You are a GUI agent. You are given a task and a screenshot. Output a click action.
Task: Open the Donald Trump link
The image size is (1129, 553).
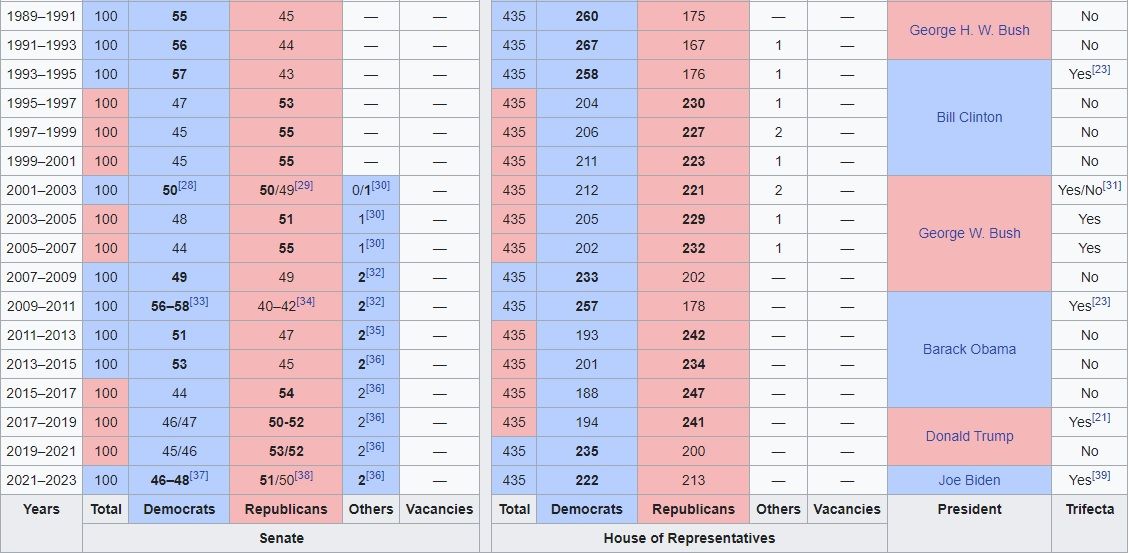(x=969, y=436)
